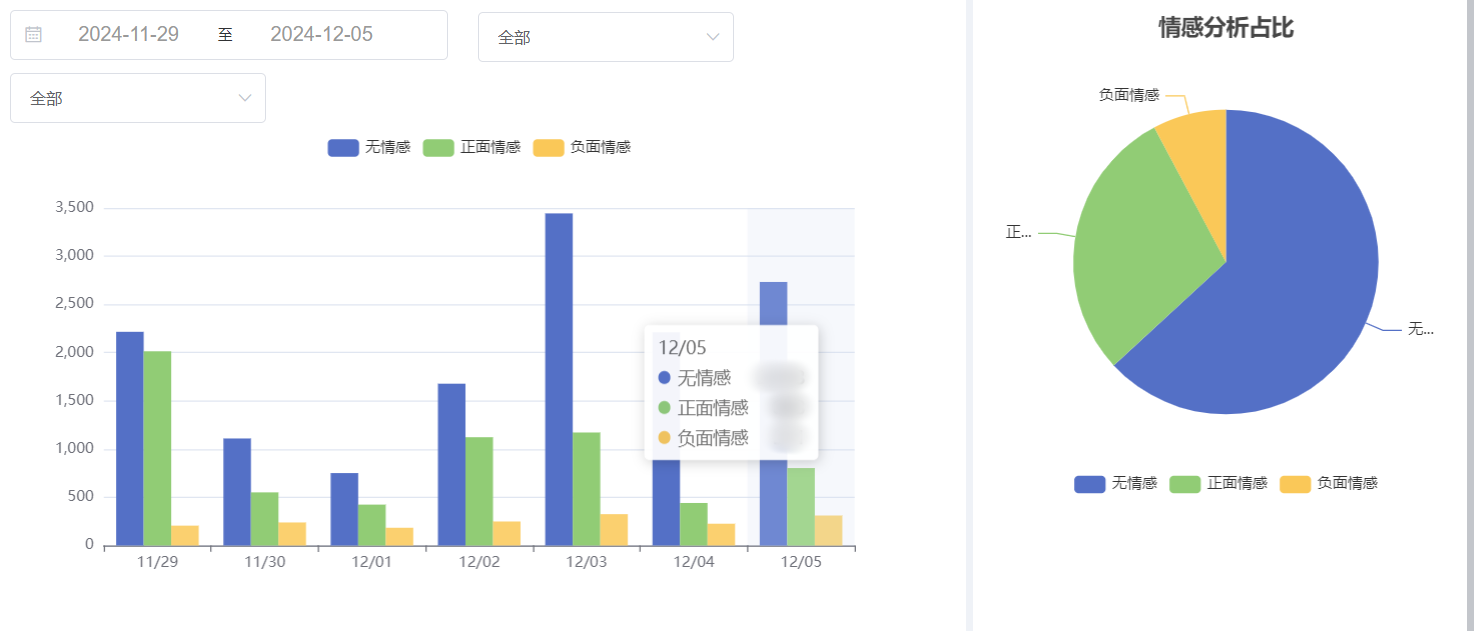1474x631 pixels.
Task: Toggle 无情感 series in bar chart legend
Action: click(x=369, y=148)
